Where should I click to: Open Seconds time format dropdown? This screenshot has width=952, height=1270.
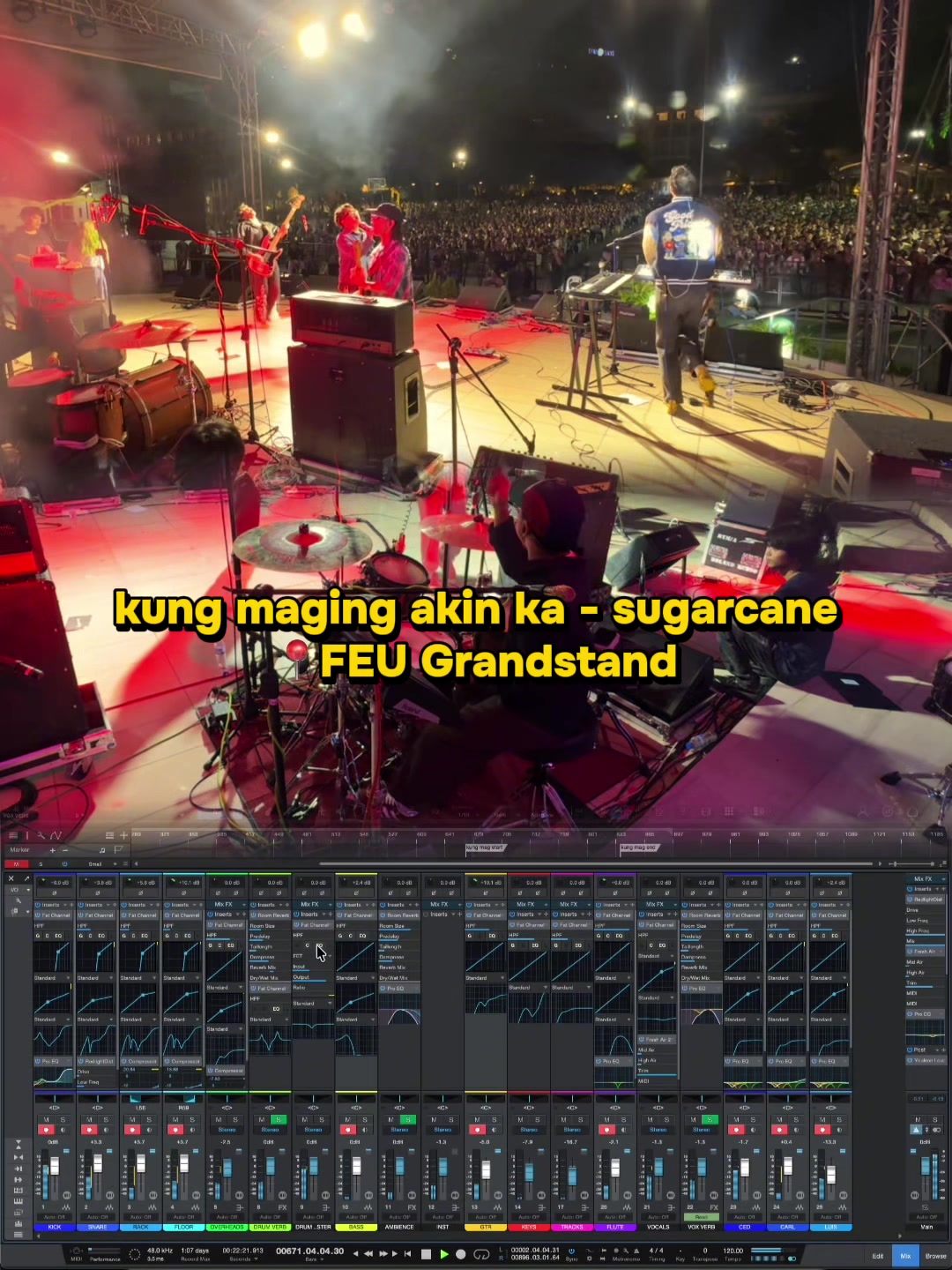pos(242,1259)
